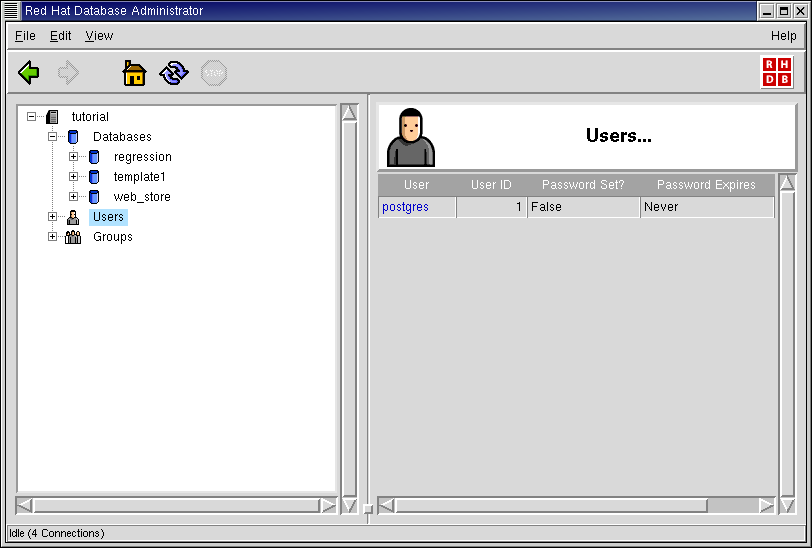Click the large user avatar picture
This screenshot has width=812, height=548.
tap(411, 137)
